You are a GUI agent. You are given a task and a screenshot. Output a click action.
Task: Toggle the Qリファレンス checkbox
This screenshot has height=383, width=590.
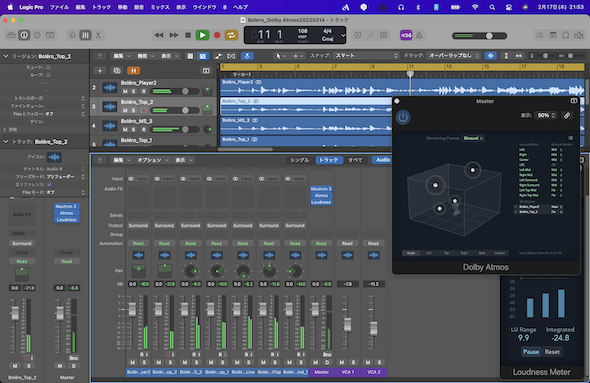[x=49, y=184]
